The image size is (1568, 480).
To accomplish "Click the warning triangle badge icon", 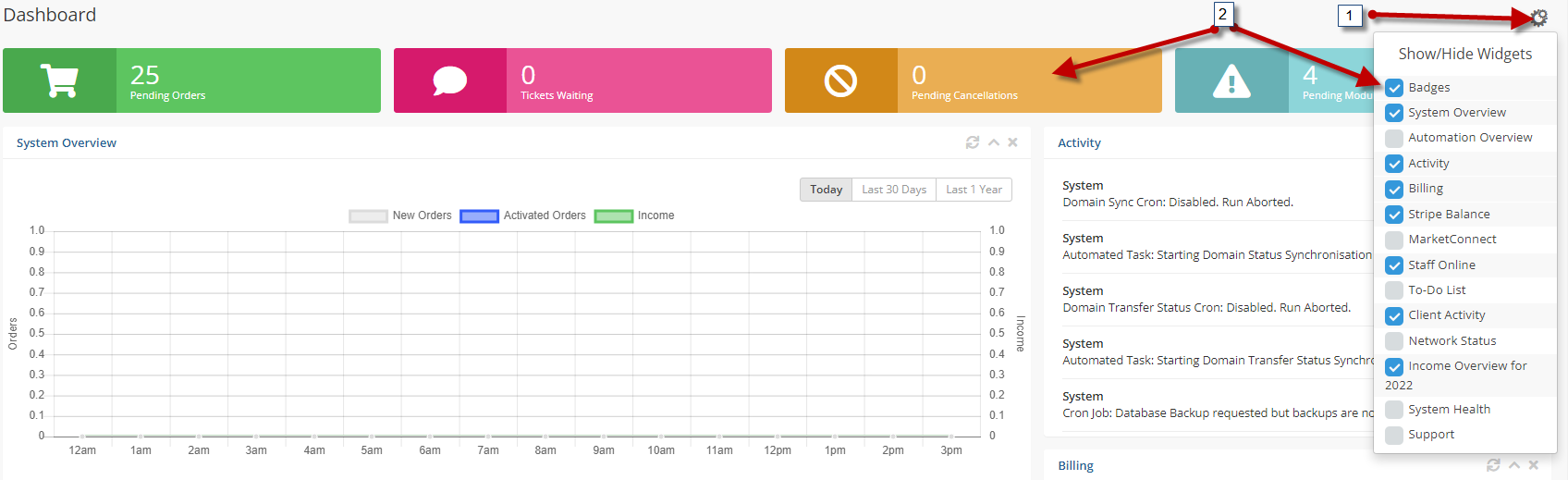I will (x=1231, y=80).
